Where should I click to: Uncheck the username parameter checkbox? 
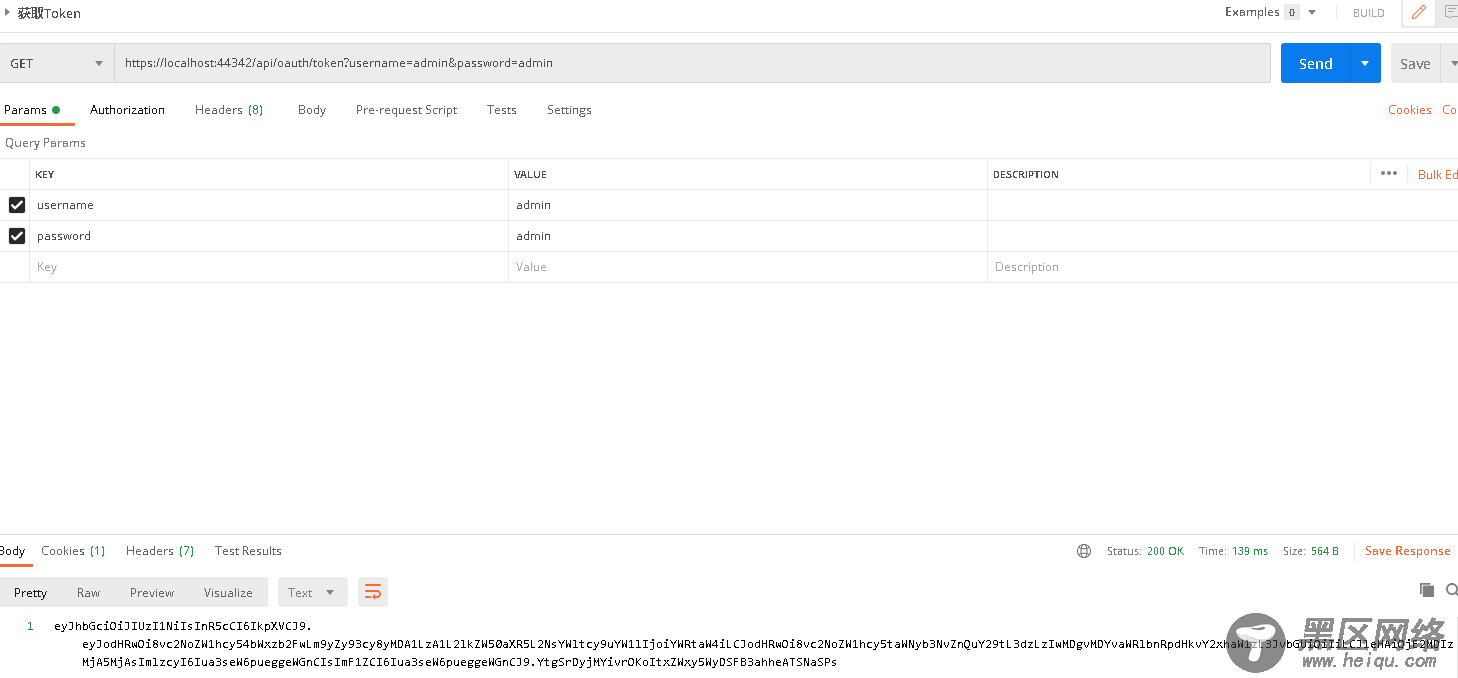17,205
